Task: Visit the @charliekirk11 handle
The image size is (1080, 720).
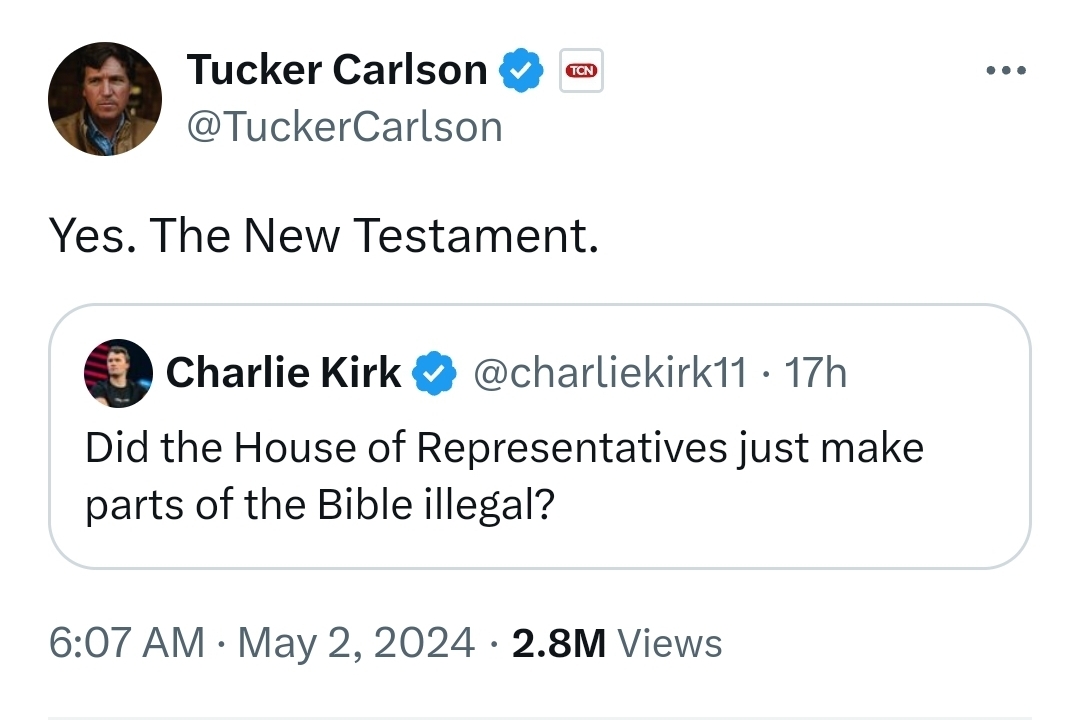Action: [608, 373]
